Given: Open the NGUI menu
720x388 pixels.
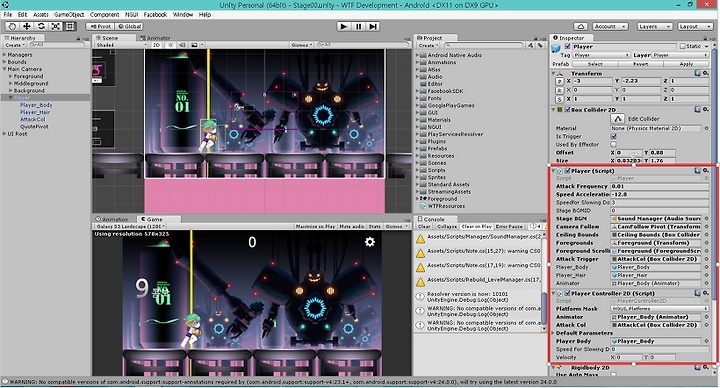Looking at the screenshot, I should [x=131, y=15].
